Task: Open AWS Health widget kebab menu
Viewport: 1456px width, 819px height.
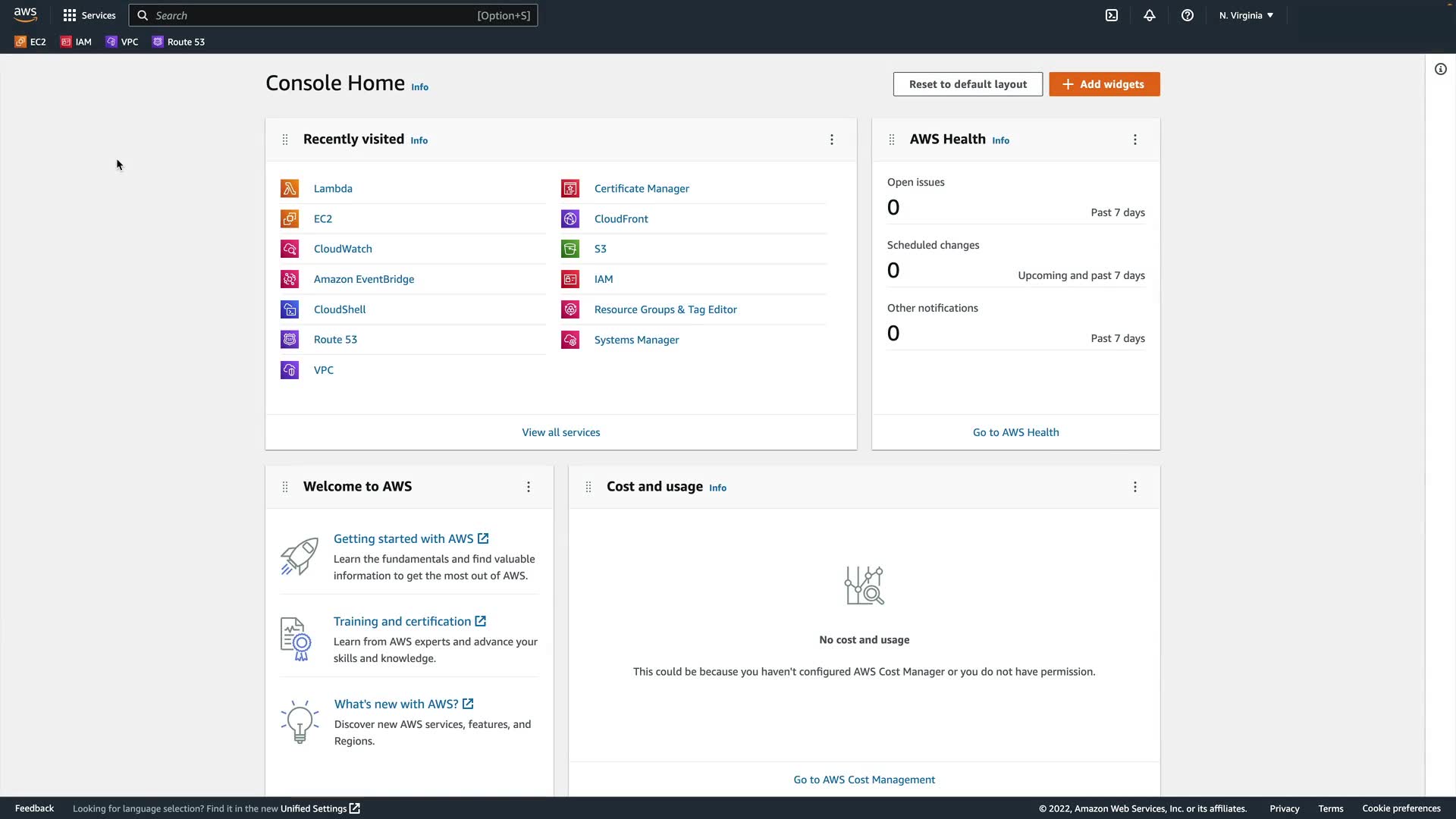Action: coord(1135,140)
